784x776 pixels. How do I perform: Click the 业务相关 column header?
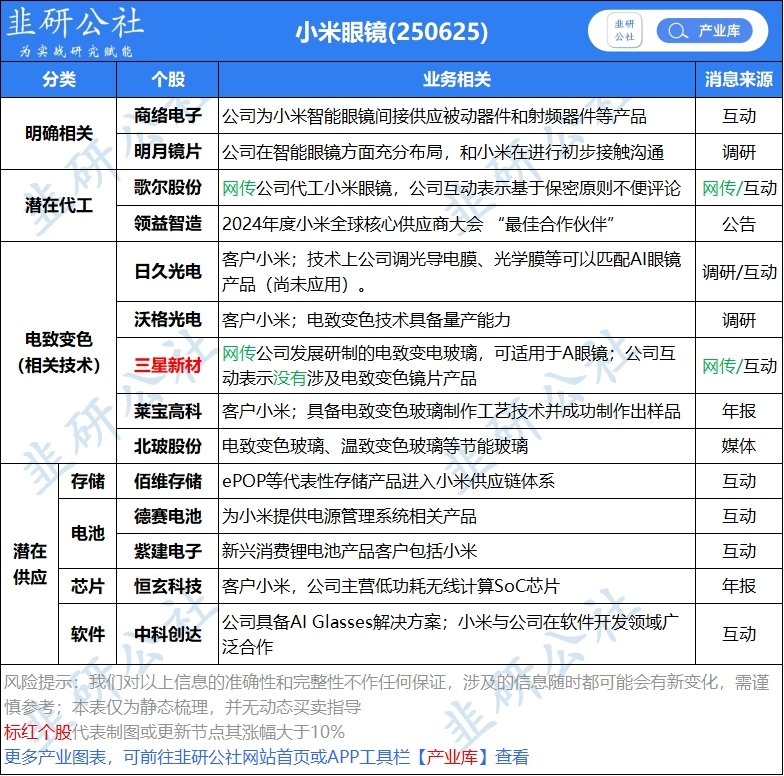456,80
